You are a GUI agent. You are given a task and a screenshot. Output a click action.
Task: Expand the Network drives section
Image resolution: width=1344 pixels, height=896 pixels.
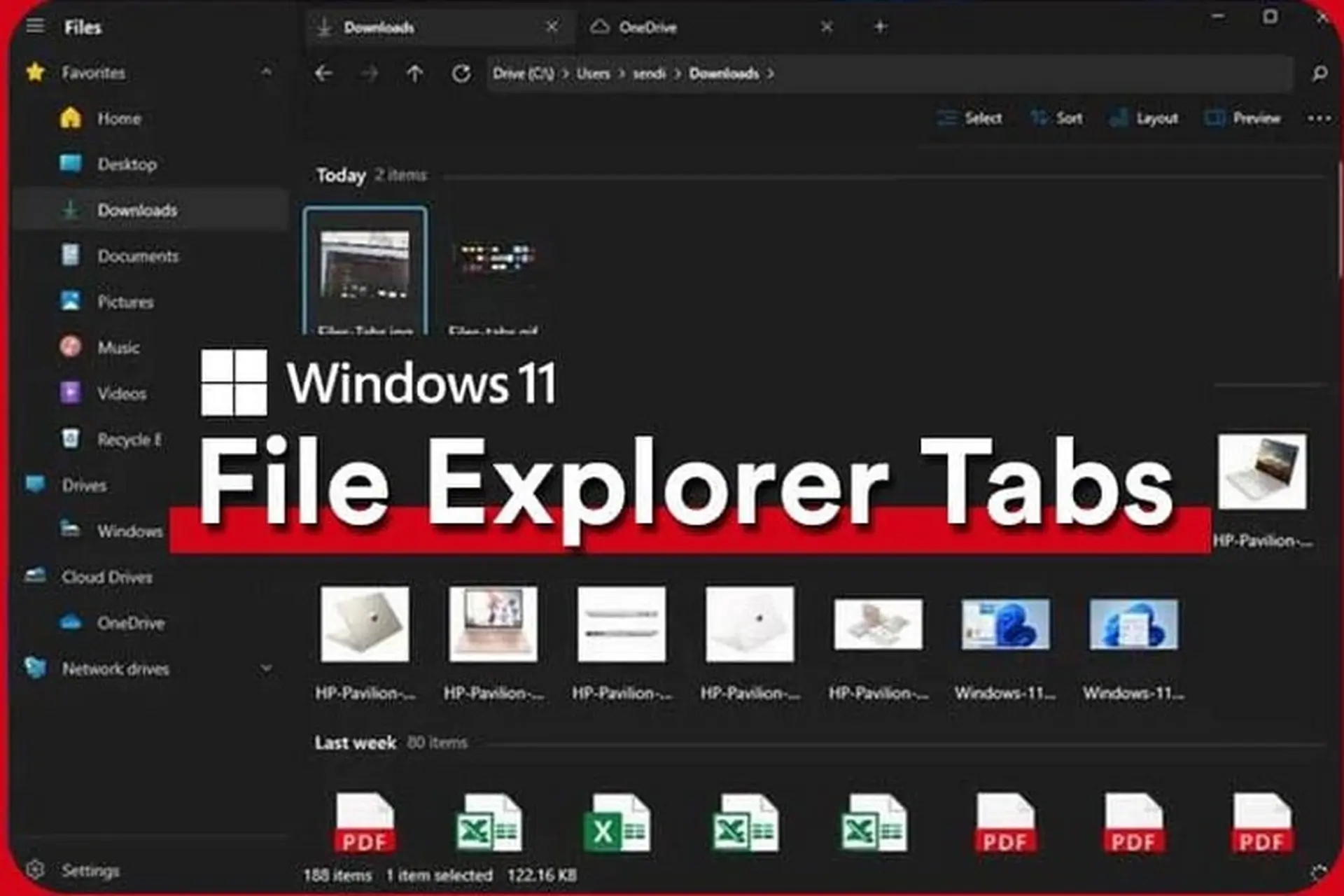click(266, 668)
